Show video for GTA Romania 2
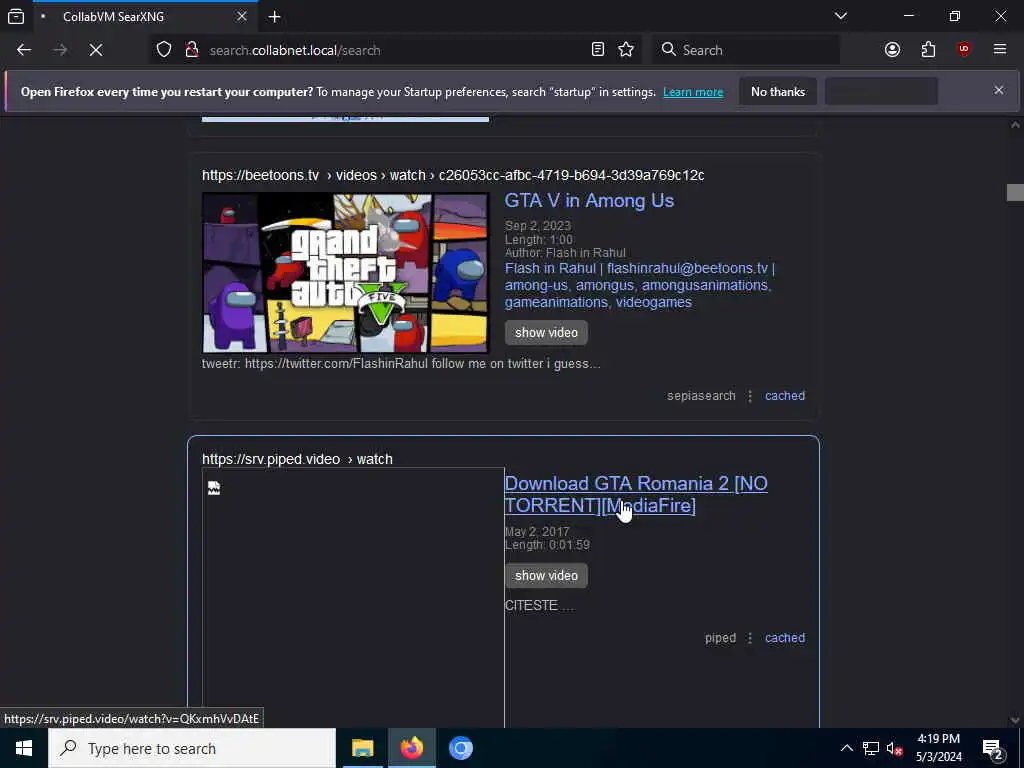 [546, 575]
